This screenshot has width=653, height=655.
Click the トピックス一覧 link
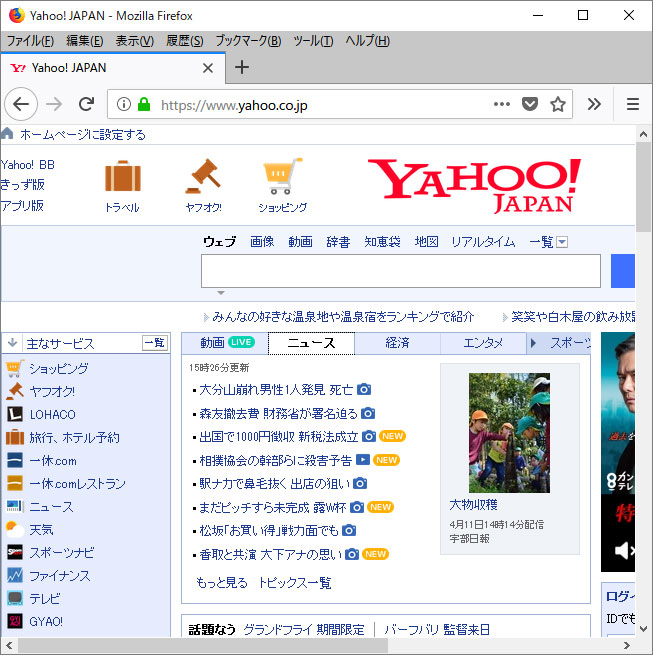[x=295, y=582]
